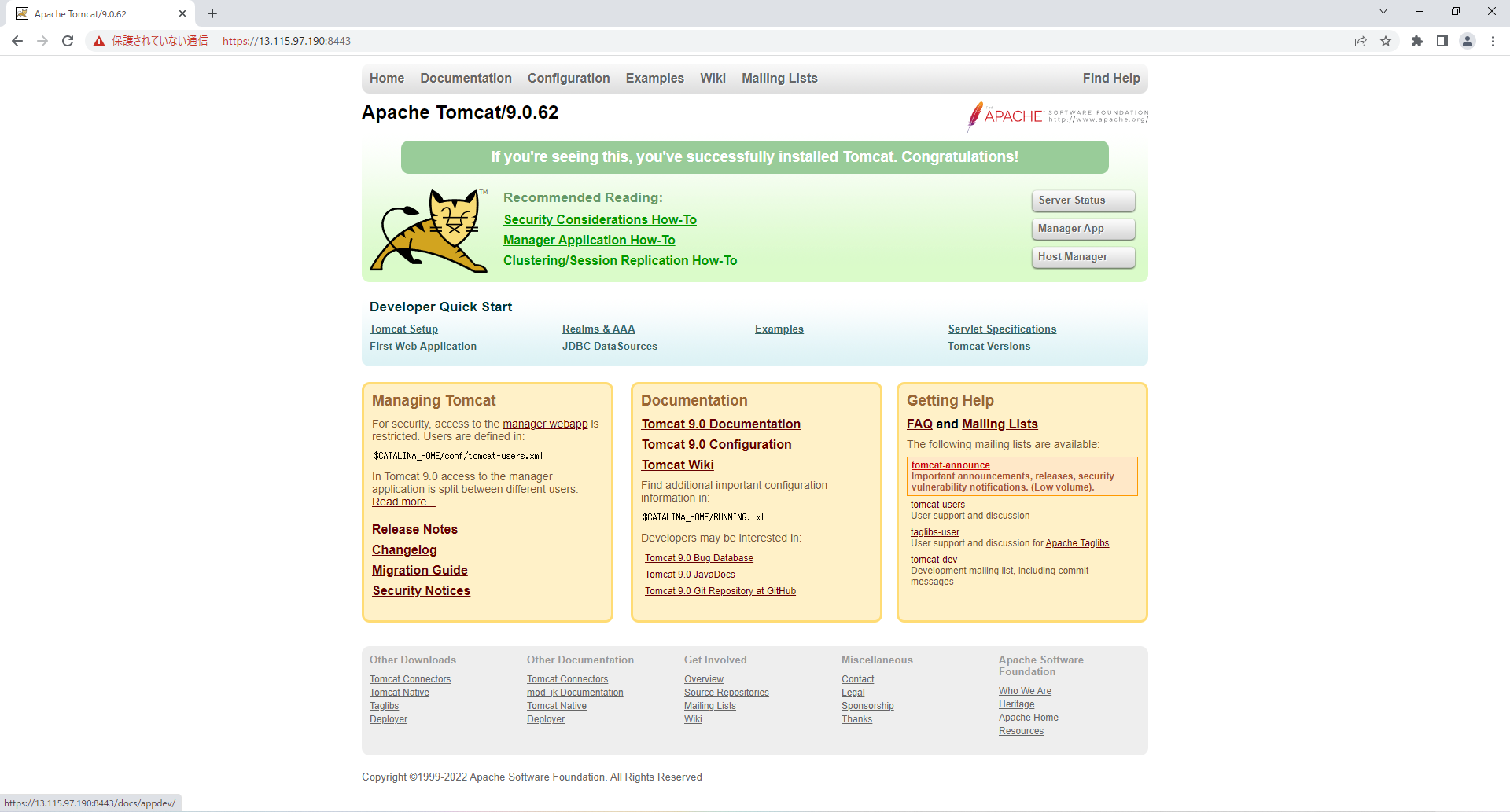
Task: Open the browser extensions puzzle icon
Action: pyautogui.click(x=1417, y=41)
